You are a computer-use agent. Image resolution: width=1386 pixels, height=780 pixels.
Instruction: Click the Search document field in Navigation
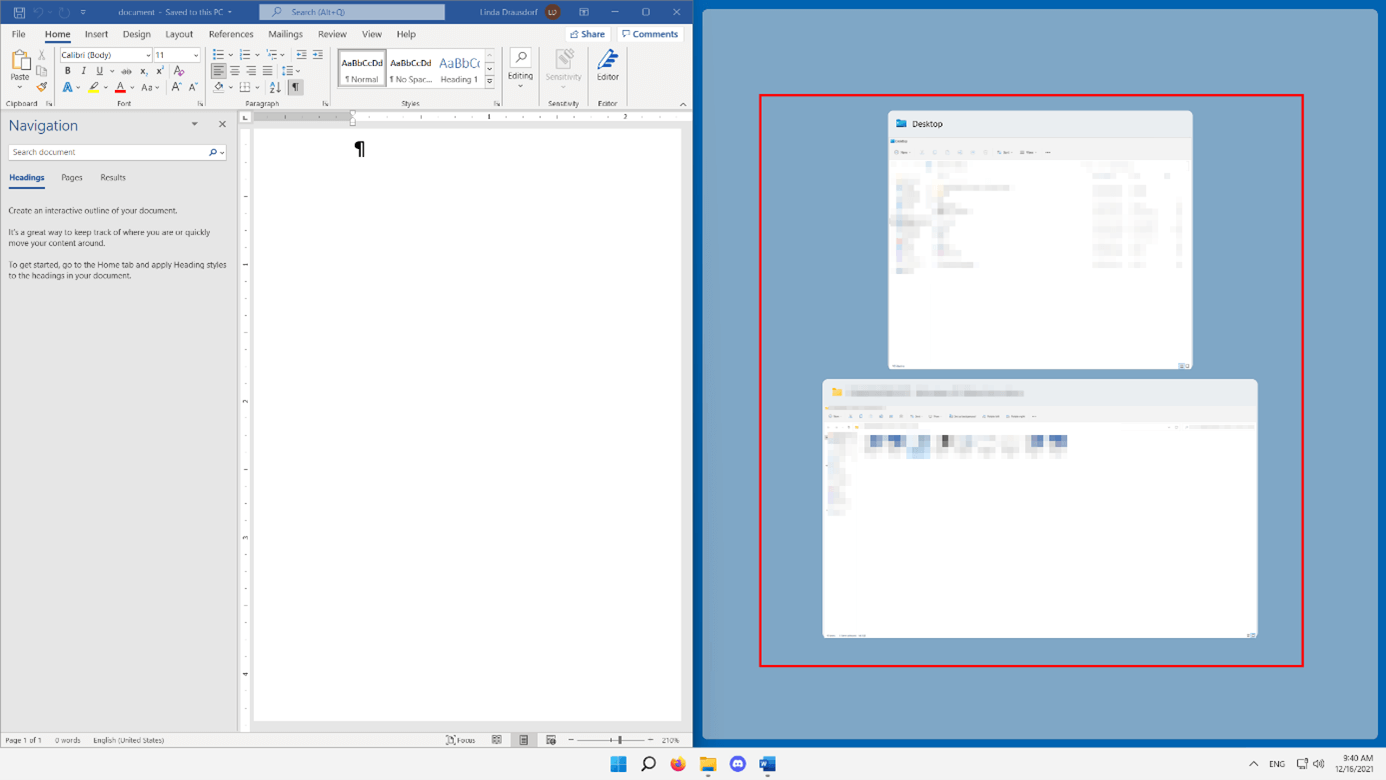pos(107,152)
